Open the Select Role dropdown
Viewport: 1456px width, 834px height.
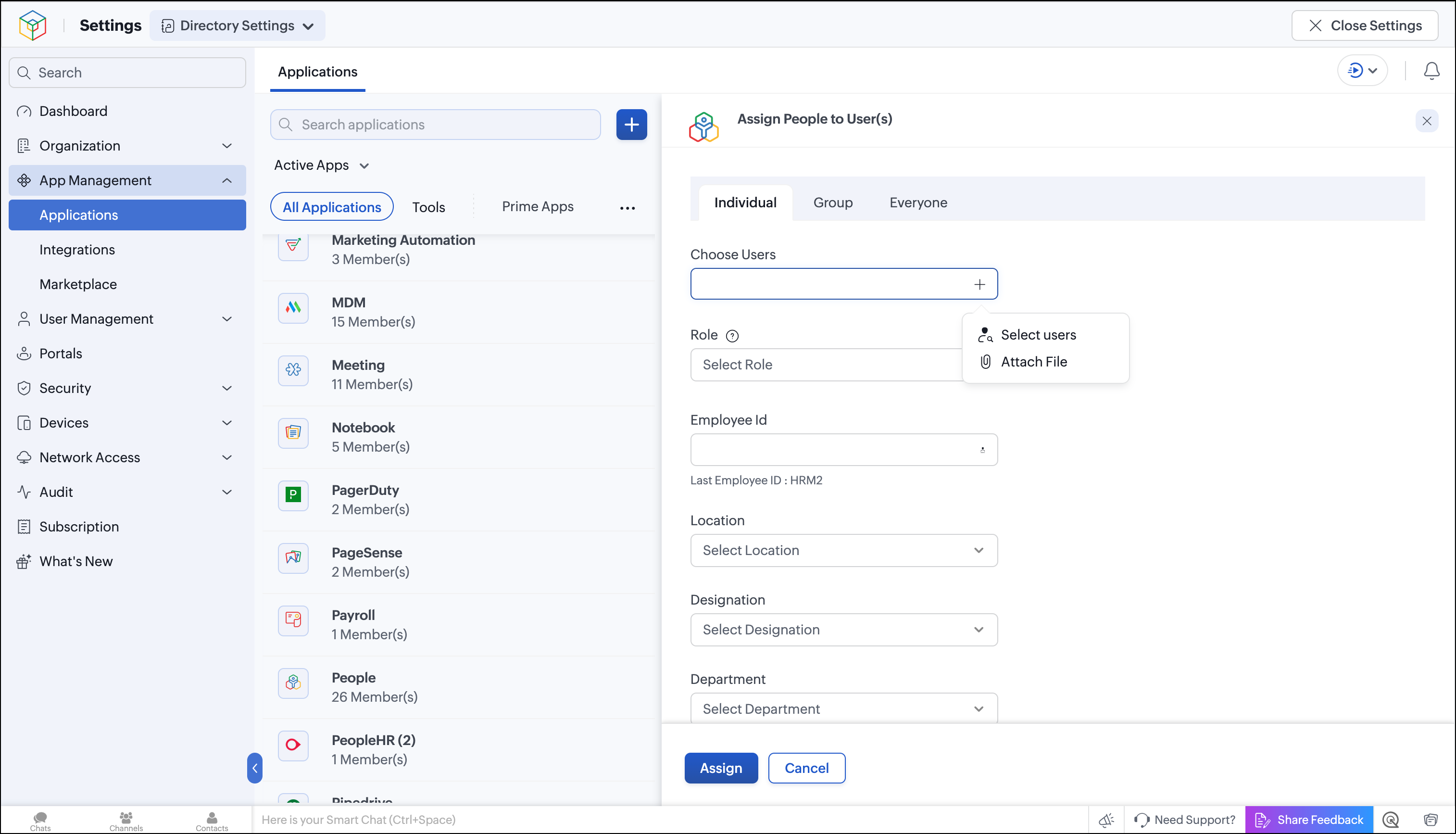pos(826,365)
